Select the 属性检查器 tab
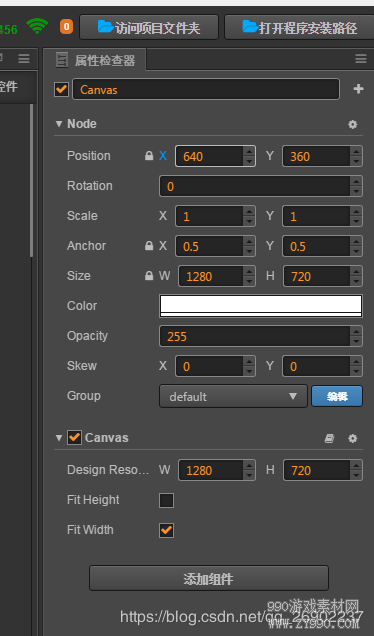 click(x=95, y=60)
